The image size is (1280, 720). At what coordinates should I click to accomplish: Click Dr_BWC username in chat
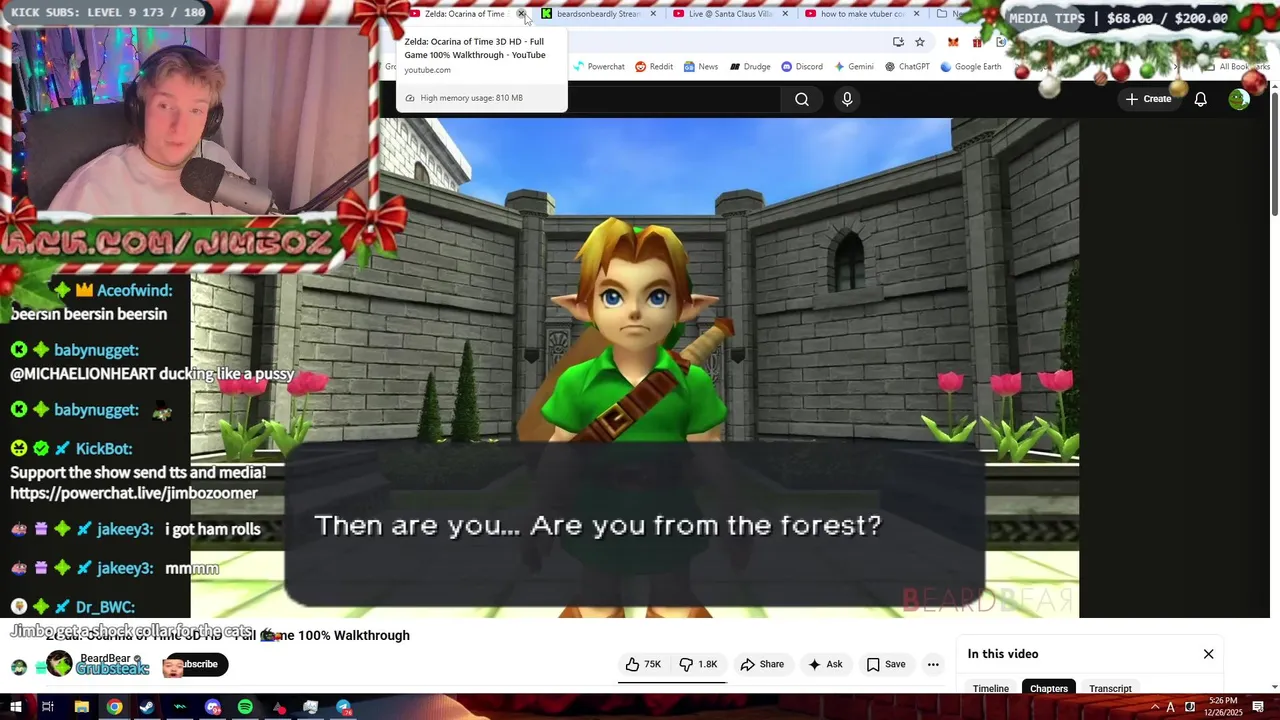point(105,607)
